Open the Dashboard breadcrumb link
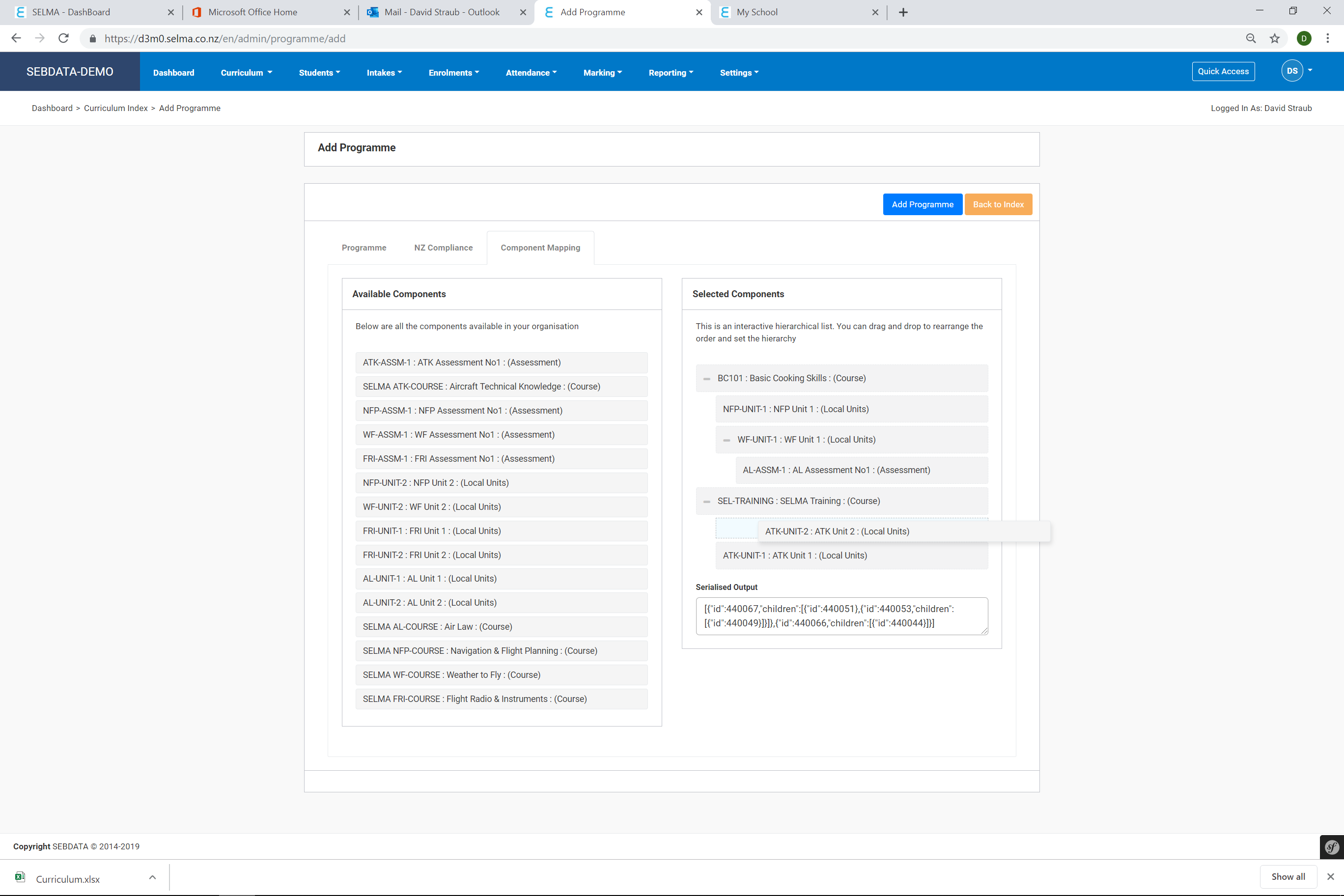The height and width of the screenshot is (896, 1344). [52, 108]
